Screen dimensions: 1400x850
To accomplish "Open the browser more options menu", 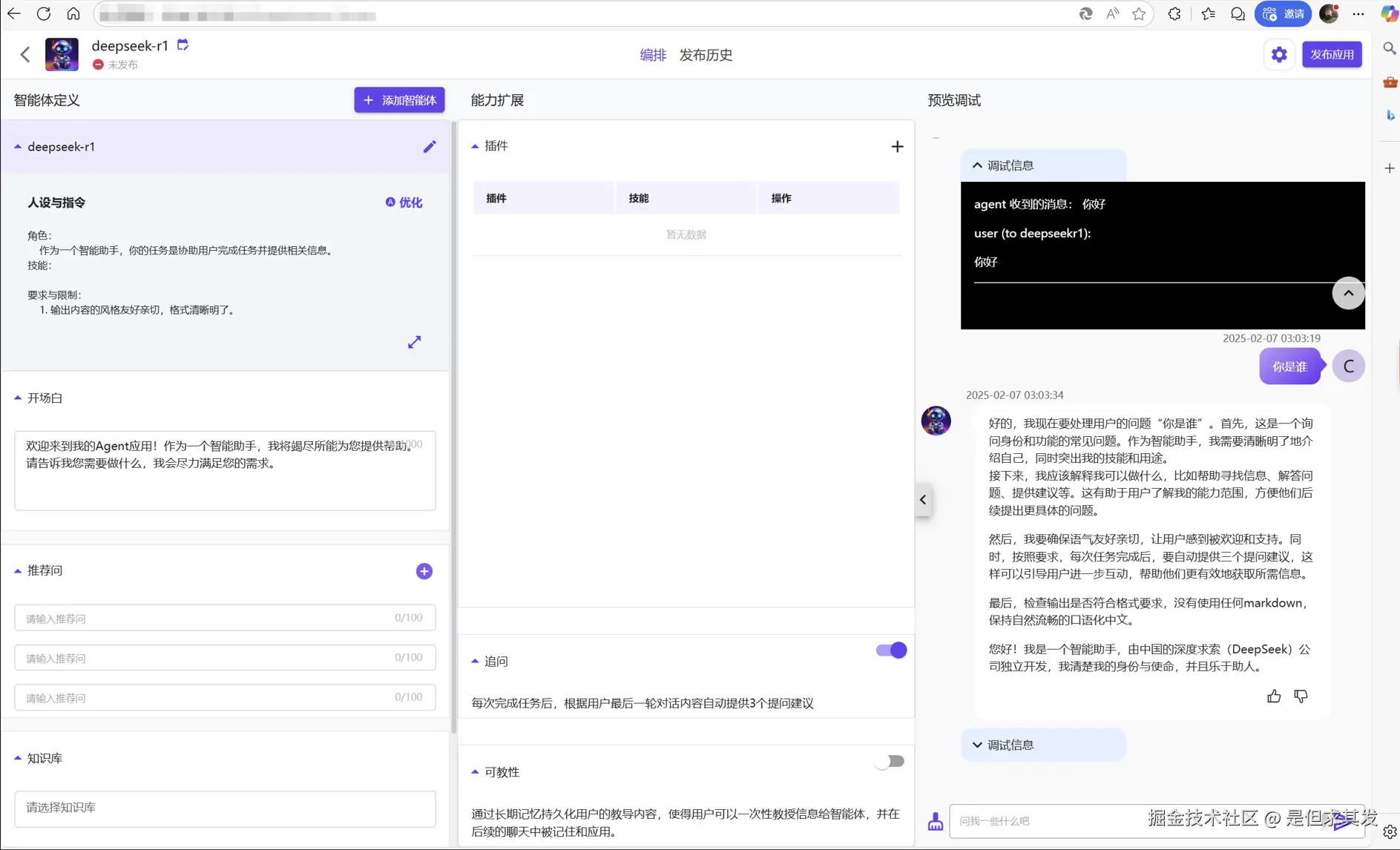I will (1358, 14).
